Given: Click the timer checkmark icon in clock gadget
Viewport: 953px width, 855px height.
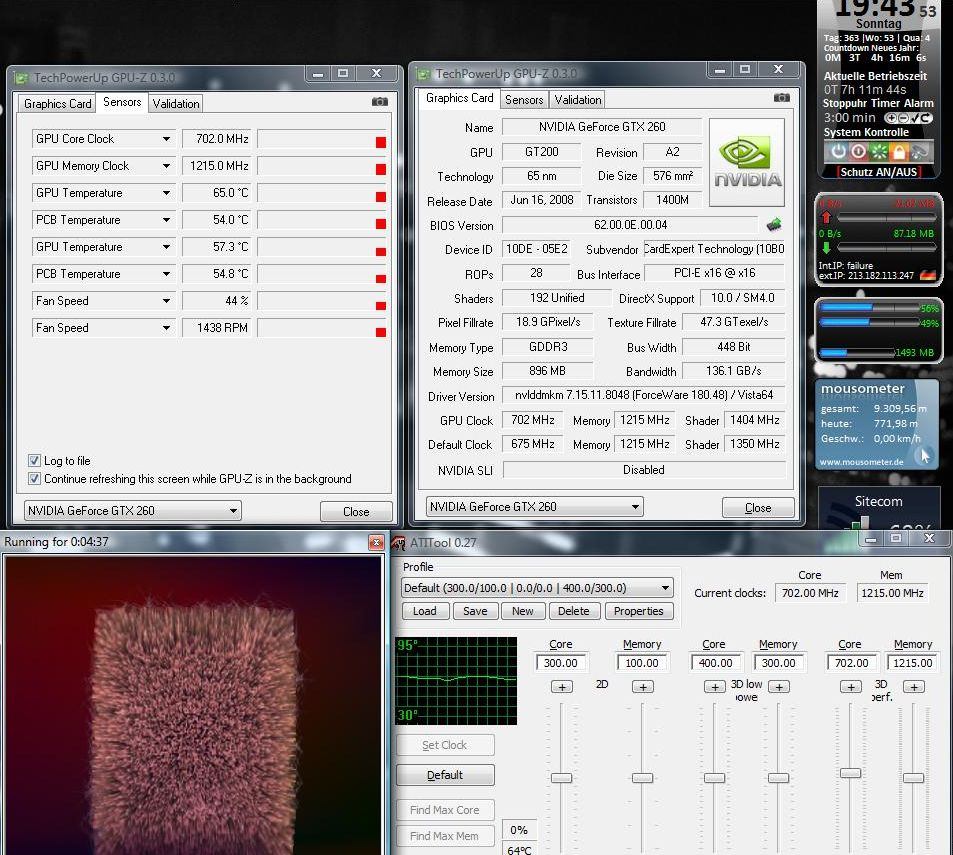Looking at the screenshot, I should pyautogui.click(x=915, y=118).
